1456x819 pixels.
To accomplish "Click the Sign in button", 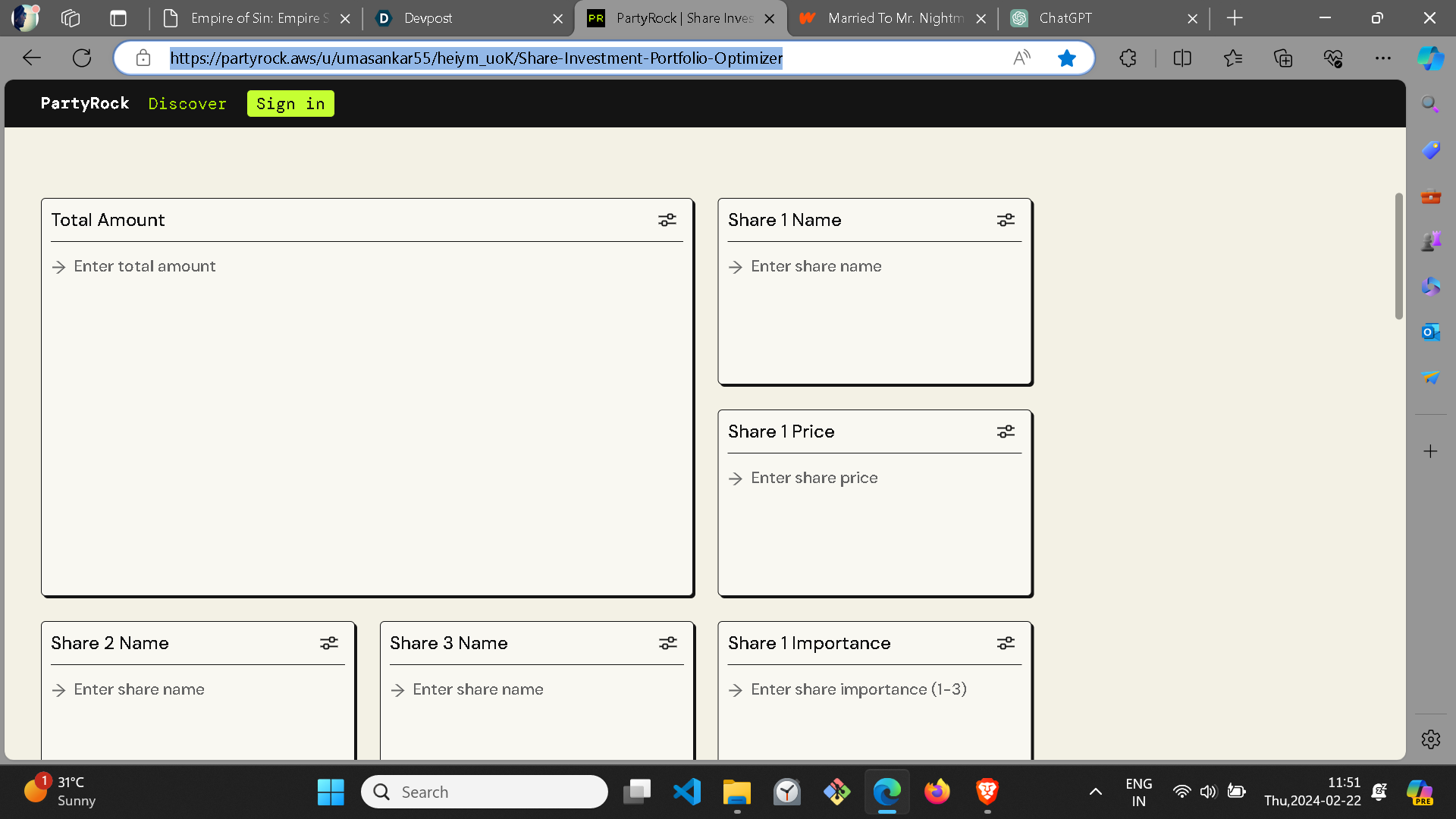I will [x=290, y=104].
